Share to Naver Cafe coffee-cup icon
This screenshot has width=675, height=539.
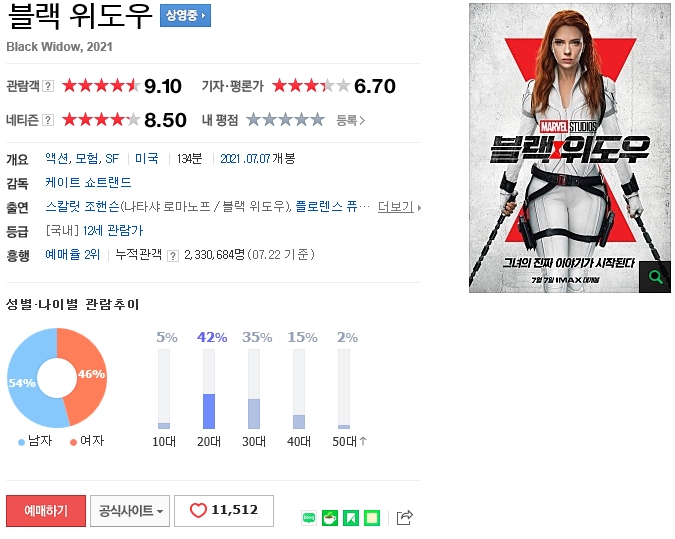[x=330, y=517]
